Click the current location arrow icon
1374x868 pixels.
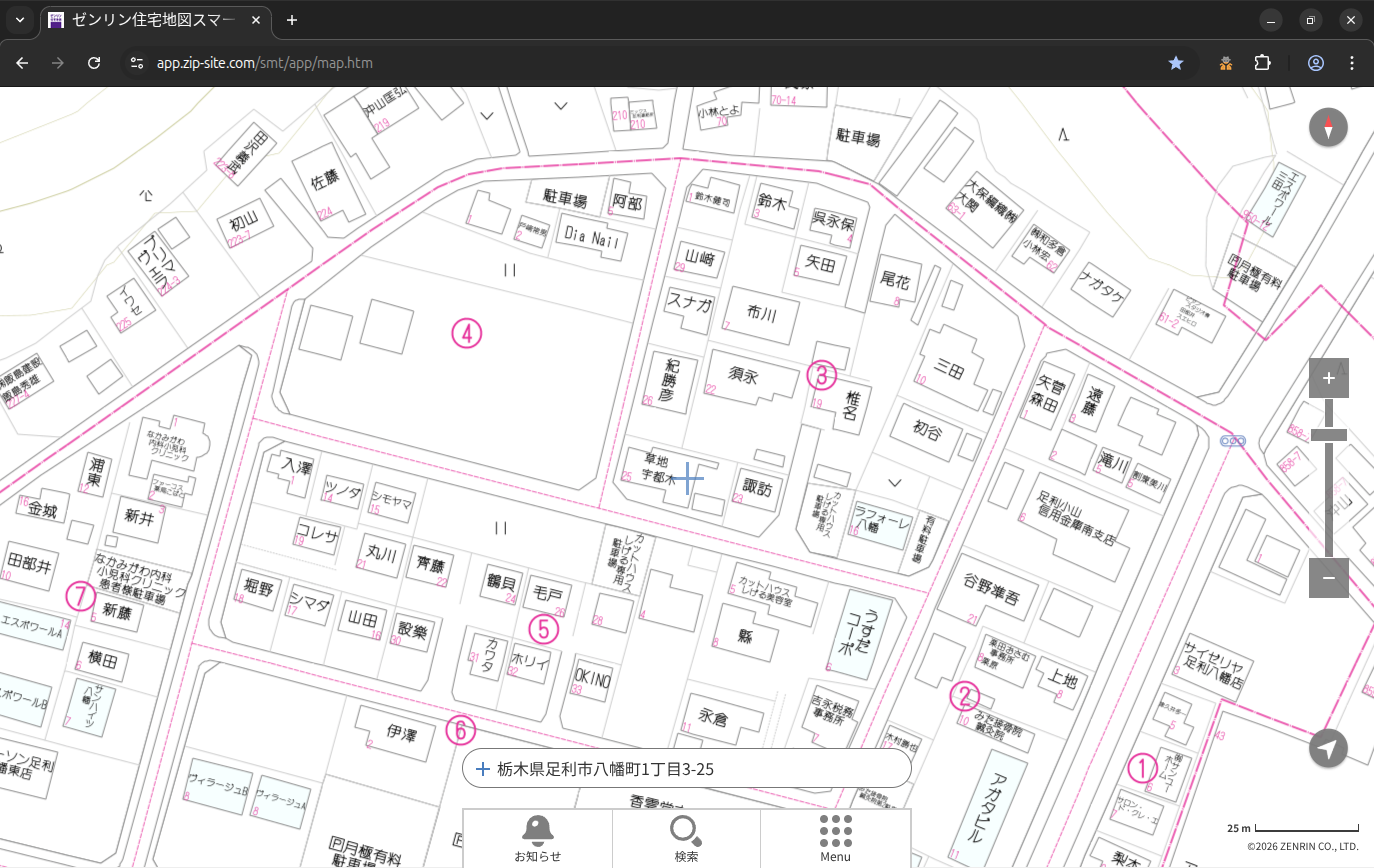[x=1328, y=749]
